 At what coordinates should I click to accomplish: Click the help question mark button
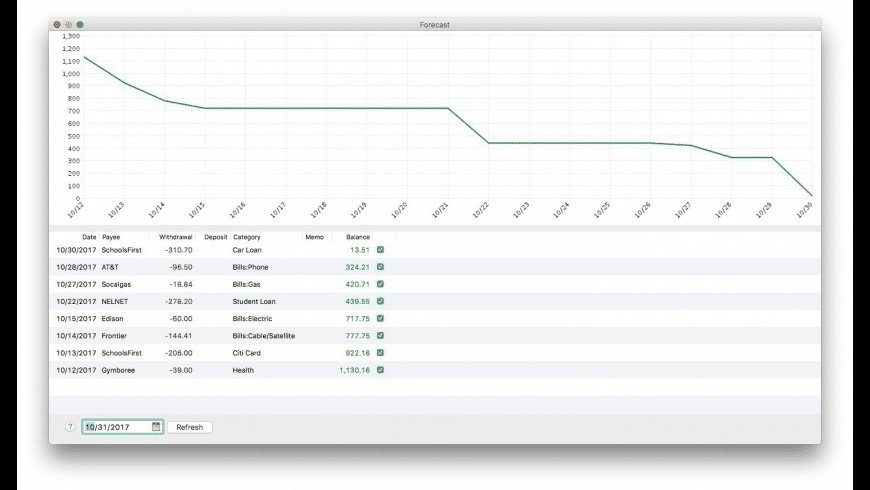tap(70, 427)
